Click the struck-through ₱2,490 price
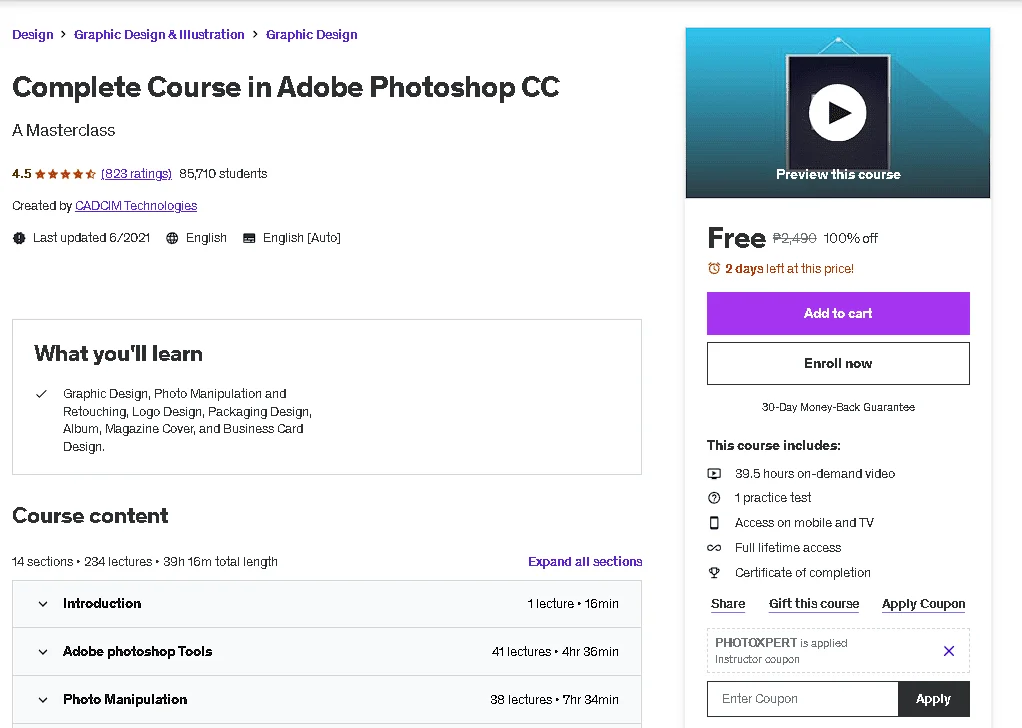Screen dimensions: 1022x728 click(x=795, y=239)
